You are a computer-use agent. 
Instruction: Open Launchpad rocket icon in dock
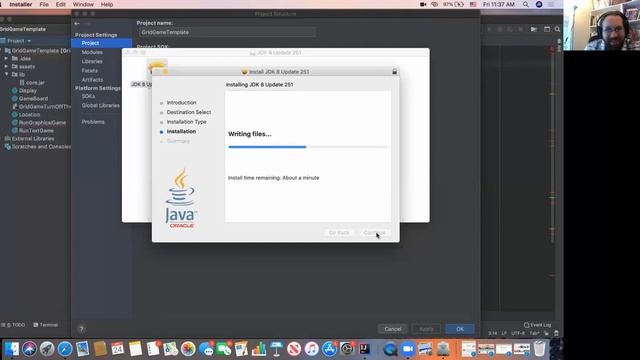(x=47, y=349)
